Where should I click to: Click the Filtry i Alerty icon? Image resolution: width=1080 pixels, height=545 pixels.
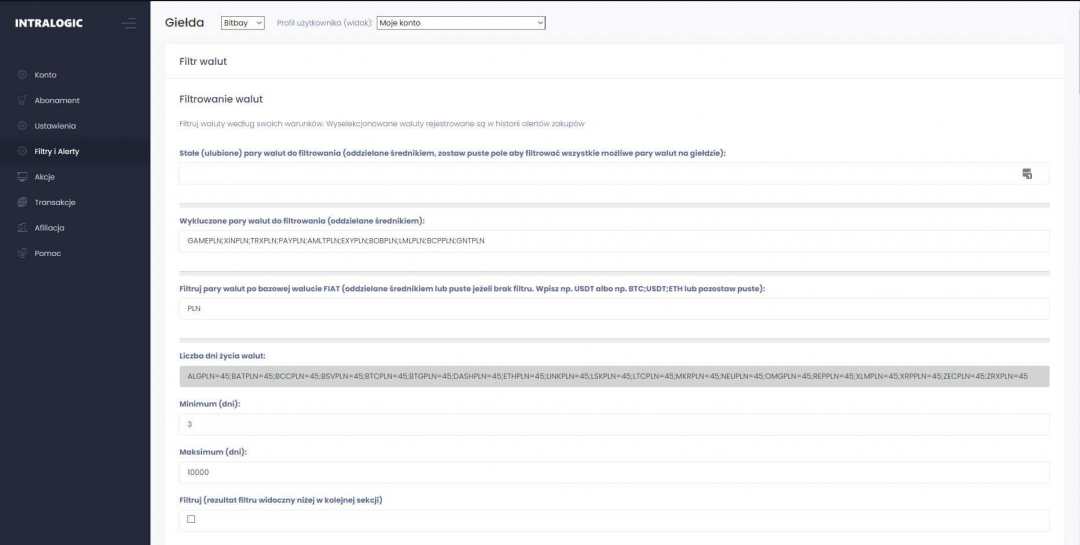coord(22,151)
